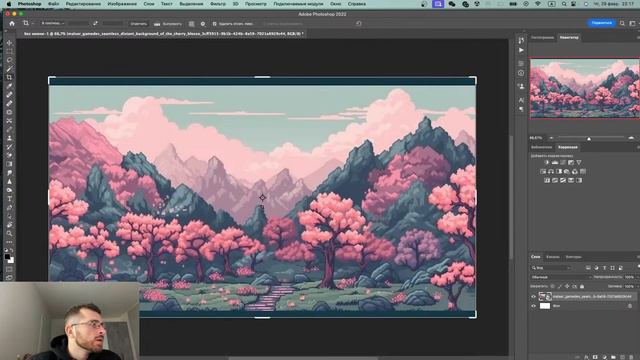This screenshot has height=360, width=640.
Task: Click the layer mask icon at Layers bottom
Action: coord(595,357)
